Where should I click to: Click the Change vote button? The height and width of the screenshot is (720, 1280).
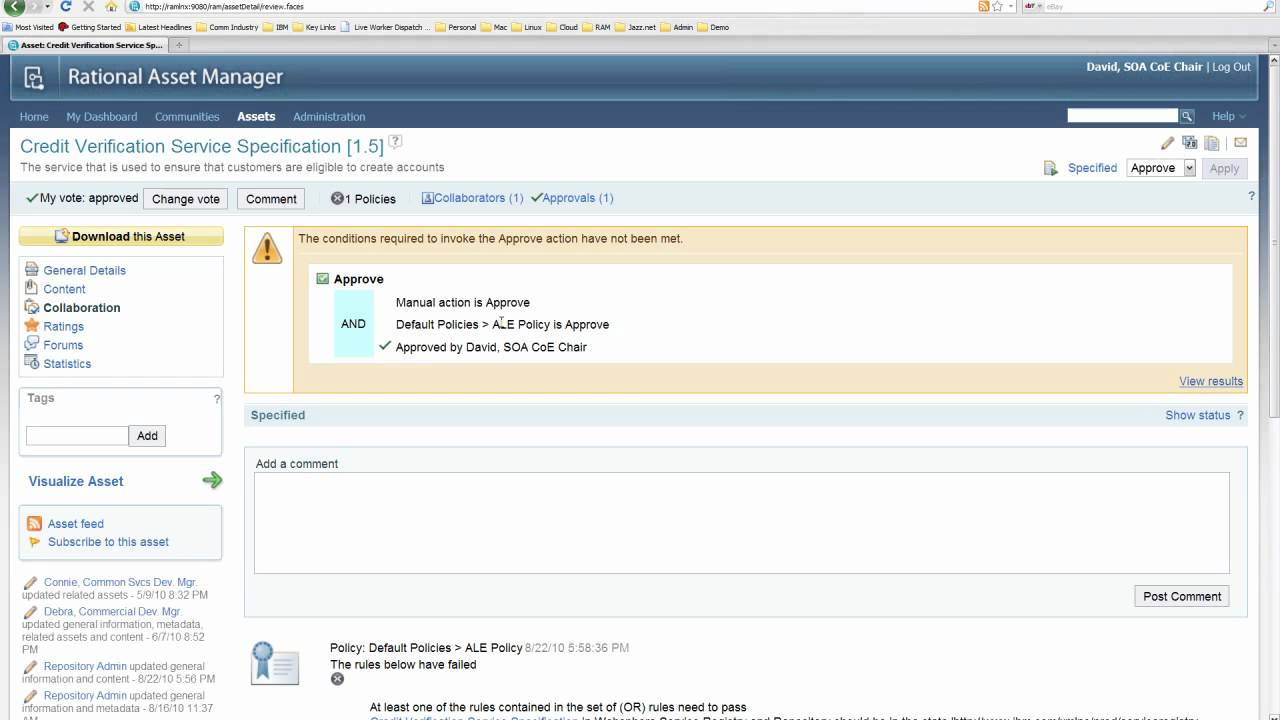pos(186,199)
